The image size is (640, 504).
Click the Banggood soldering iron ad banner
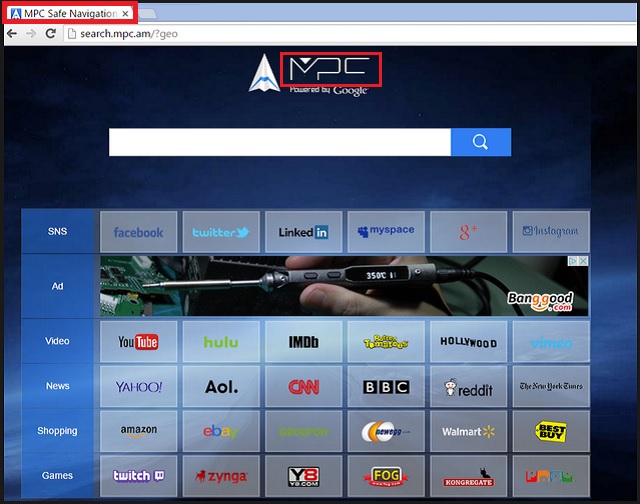pos(344,286)
